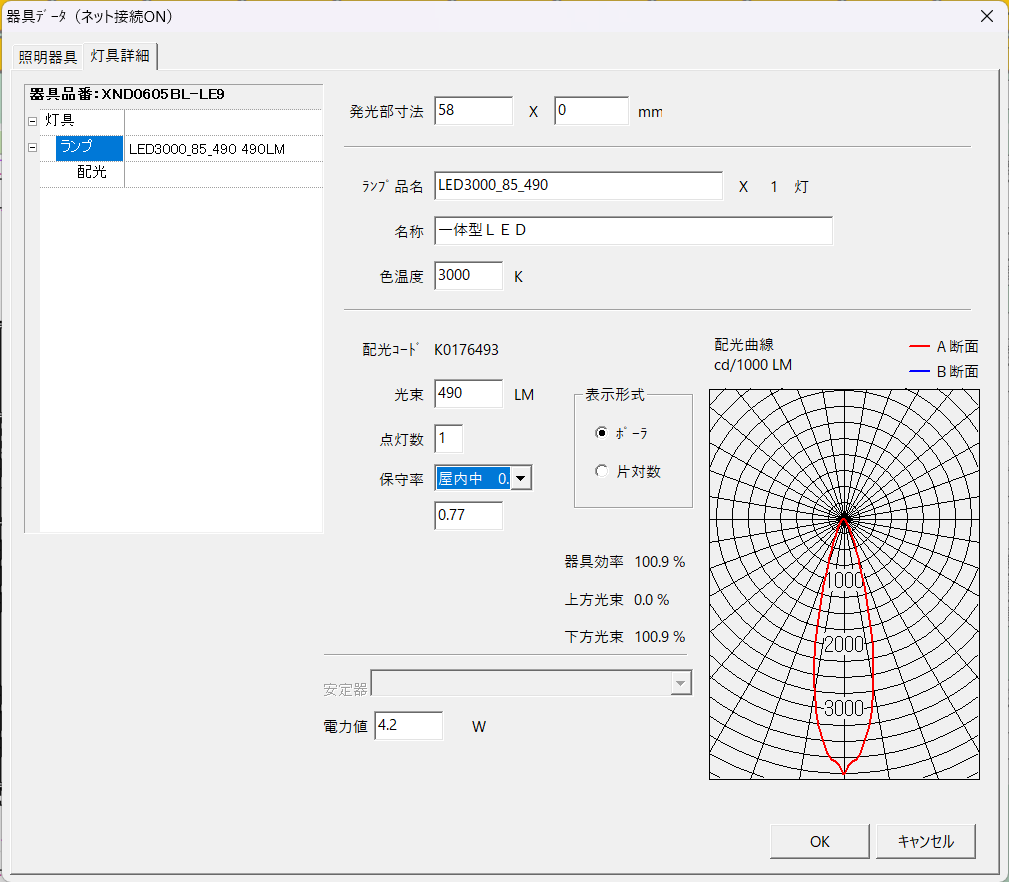Click the キャンセル button
This screenshot has height=882, width=1009.
point(925,841)
